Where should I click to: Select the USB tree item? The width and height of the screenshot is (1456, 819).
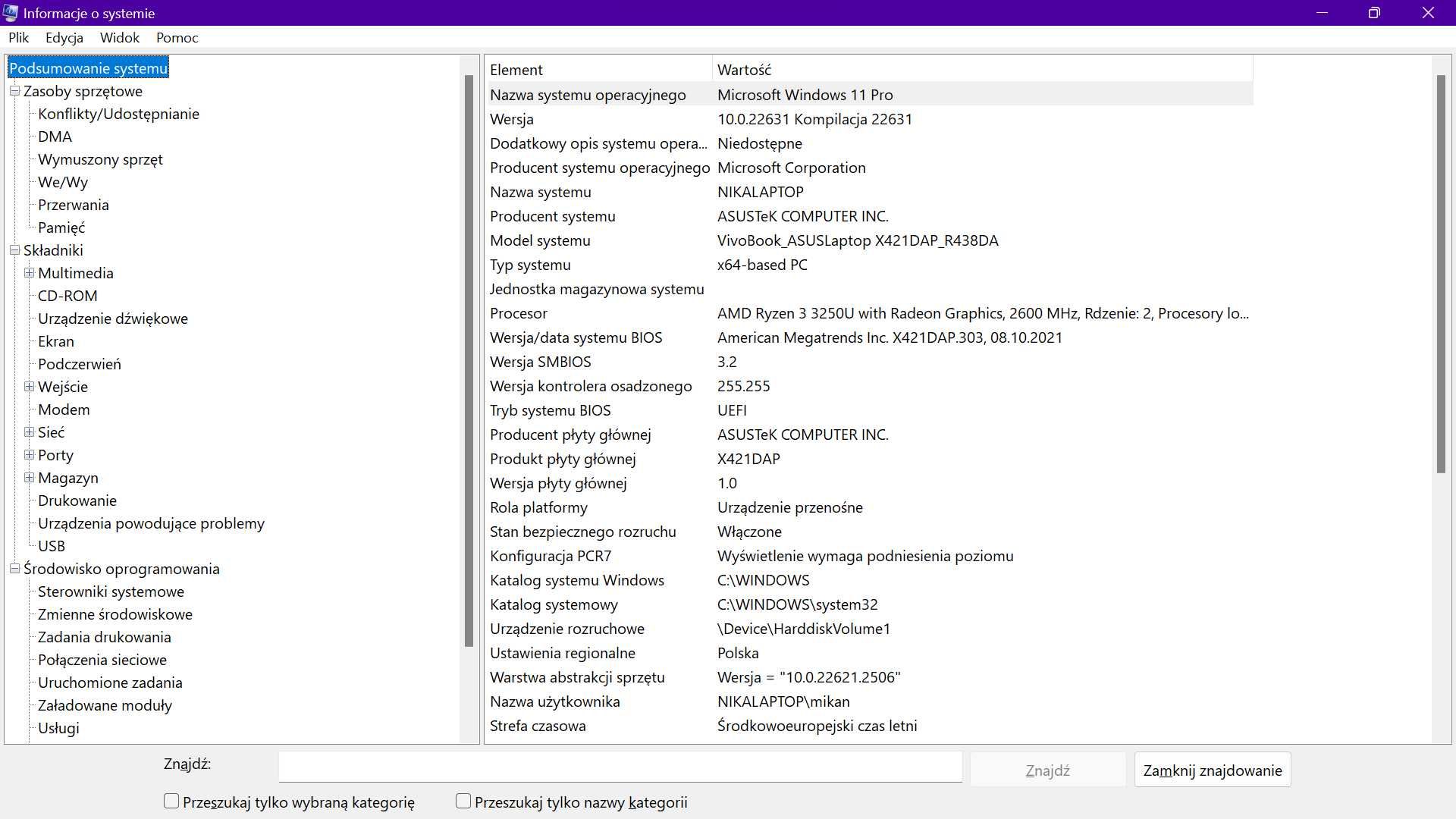[52, 546]
